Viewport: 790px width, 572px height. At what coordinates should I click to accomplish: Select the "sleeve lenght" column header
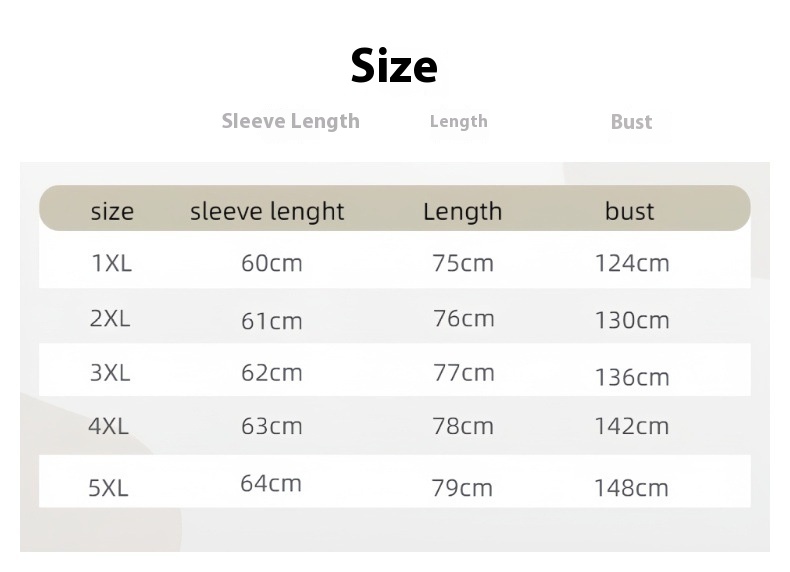click(x=267, y=211)
